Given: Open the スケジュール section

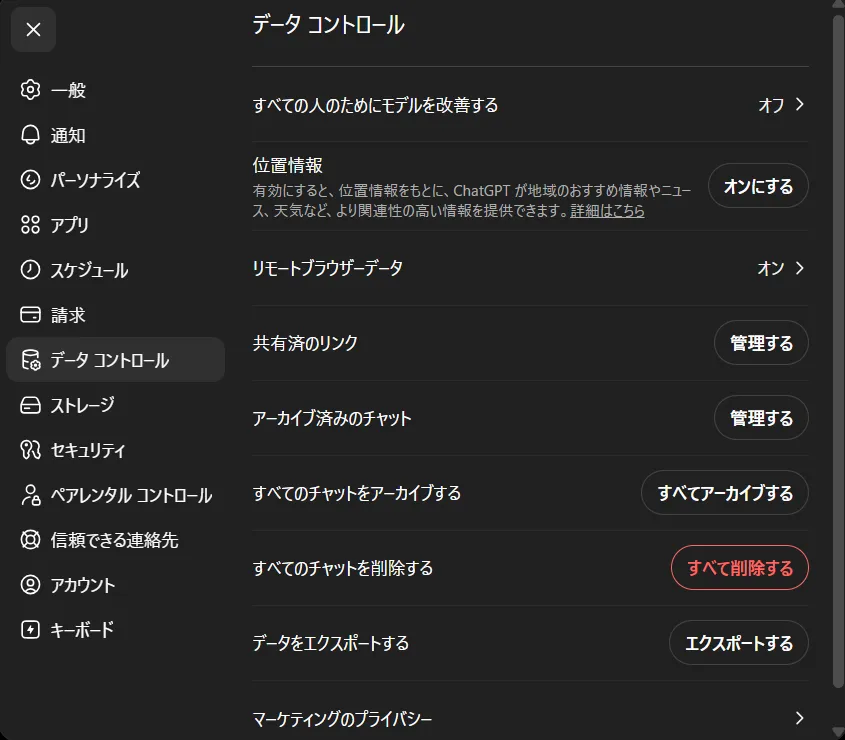Looking at the screenshot, I should click(115, 269).
